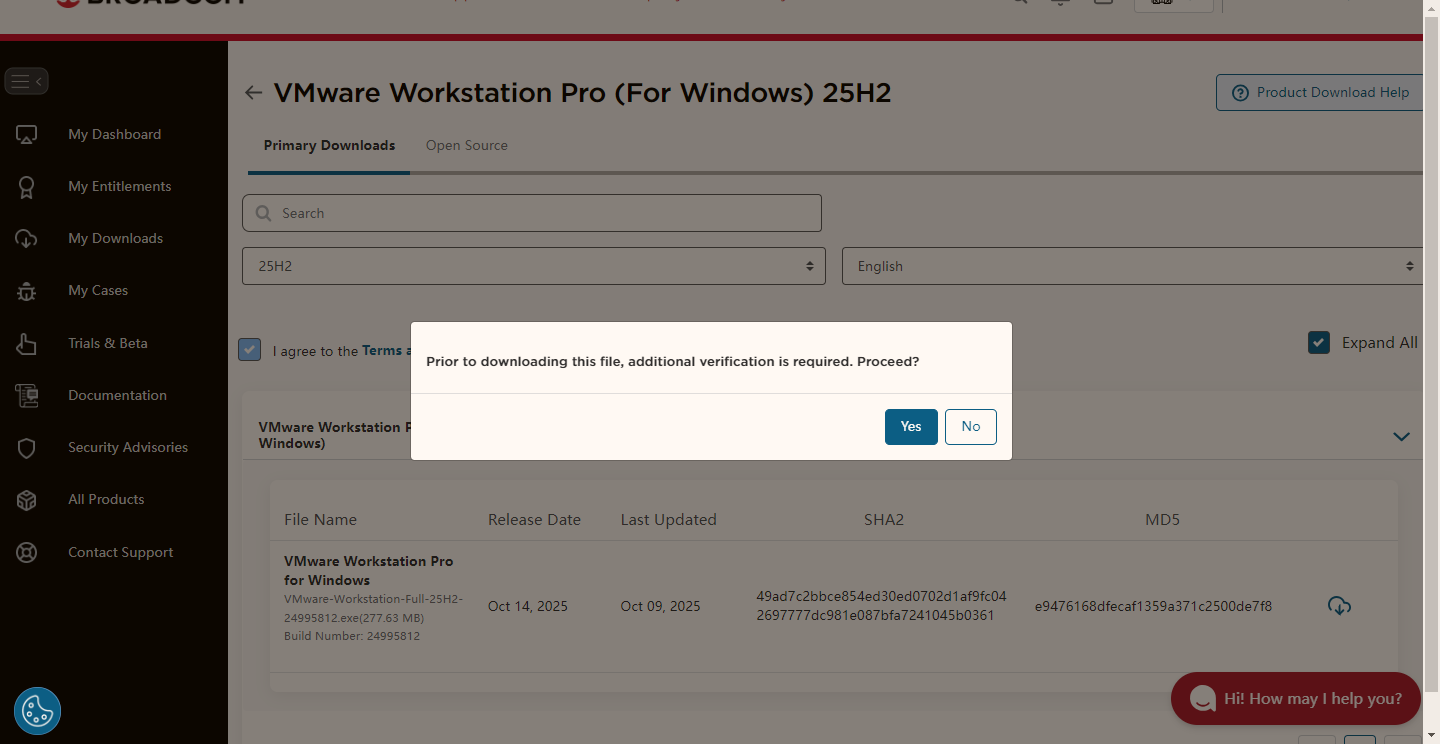Click the Oct 09, 2025 last updated date
The width and height of the screenshot is (1440, 744).
pos(660,606)
